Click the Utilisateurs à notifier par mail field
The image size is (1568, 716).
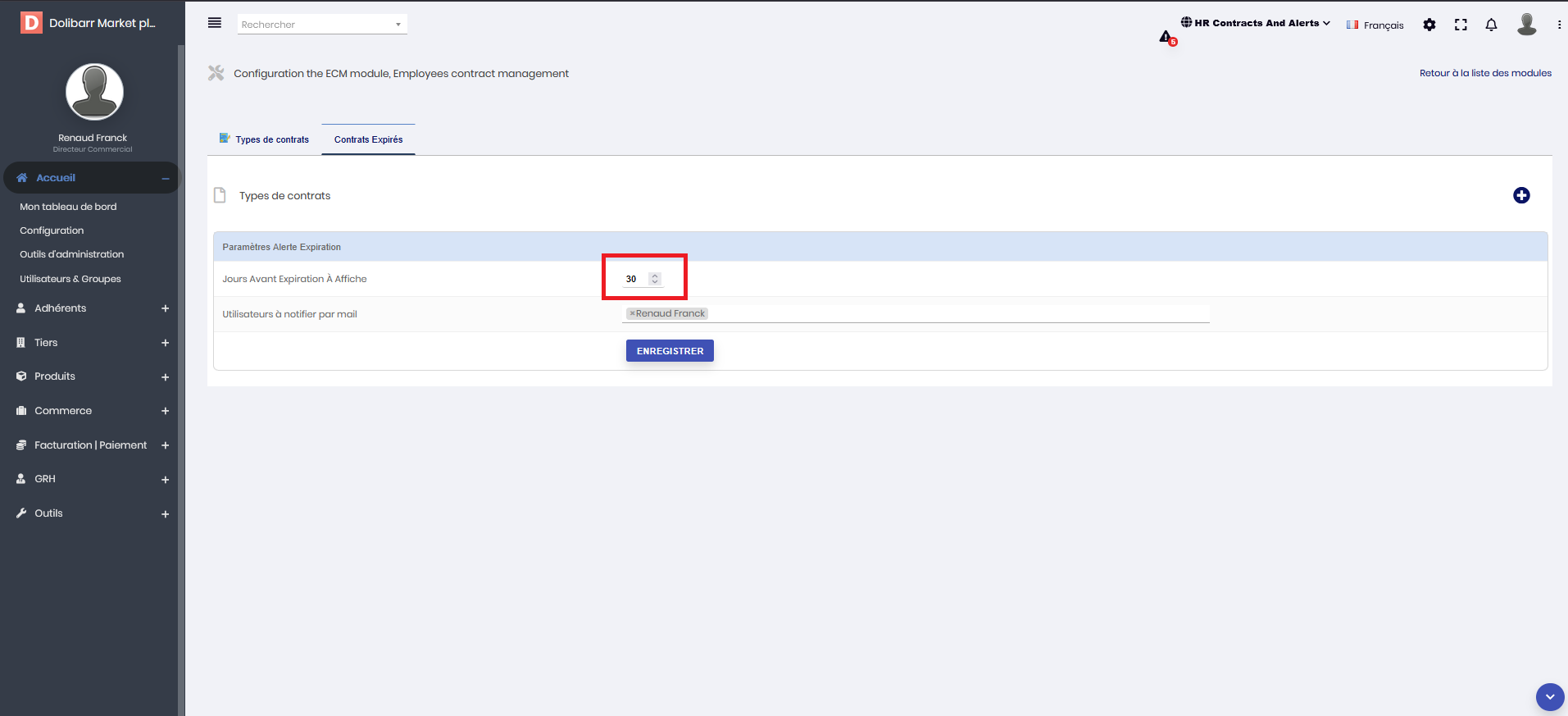[917, 314]
